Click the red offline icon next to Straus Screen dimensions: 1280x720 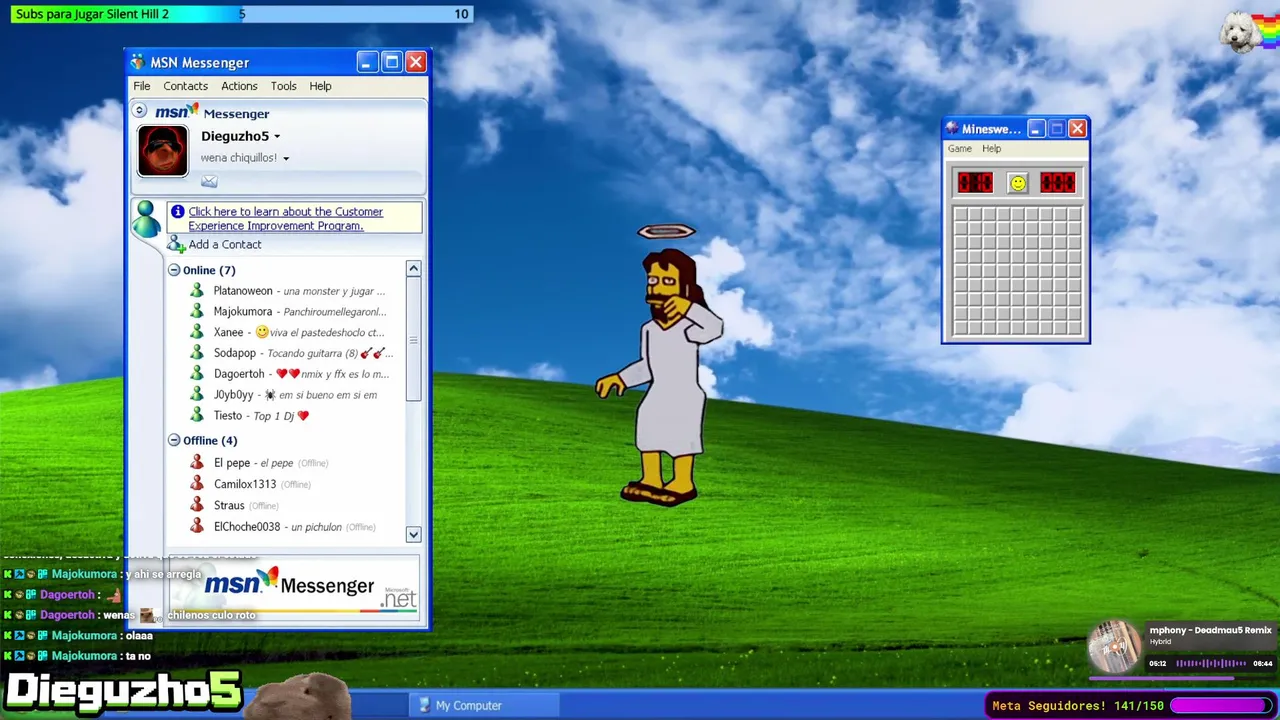(x=197, y=505)
